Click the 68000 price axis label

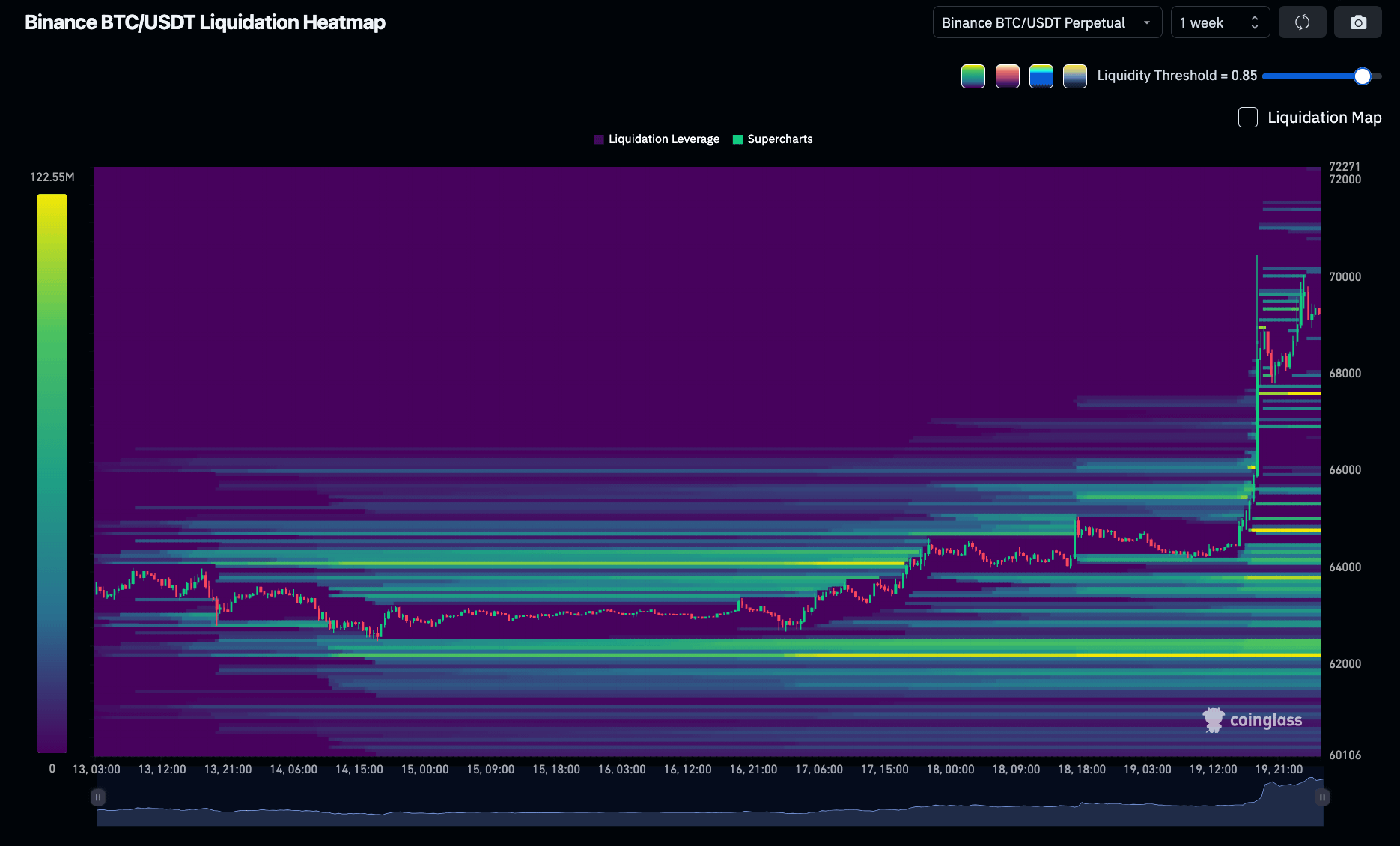pos(1345,374)
